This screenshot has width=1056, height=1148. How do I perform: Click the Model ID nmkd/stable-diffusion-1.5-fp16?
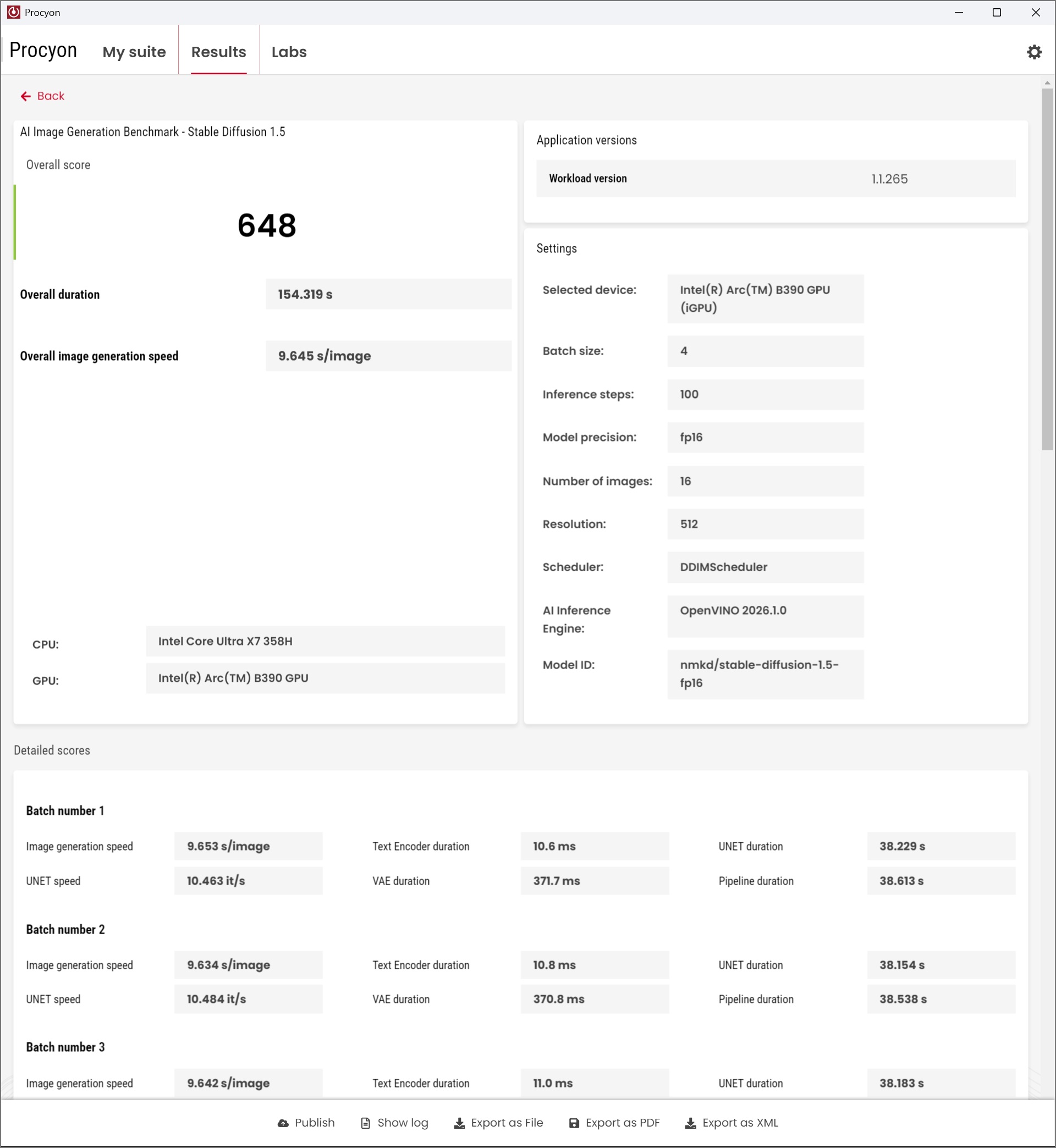[766, 674]
